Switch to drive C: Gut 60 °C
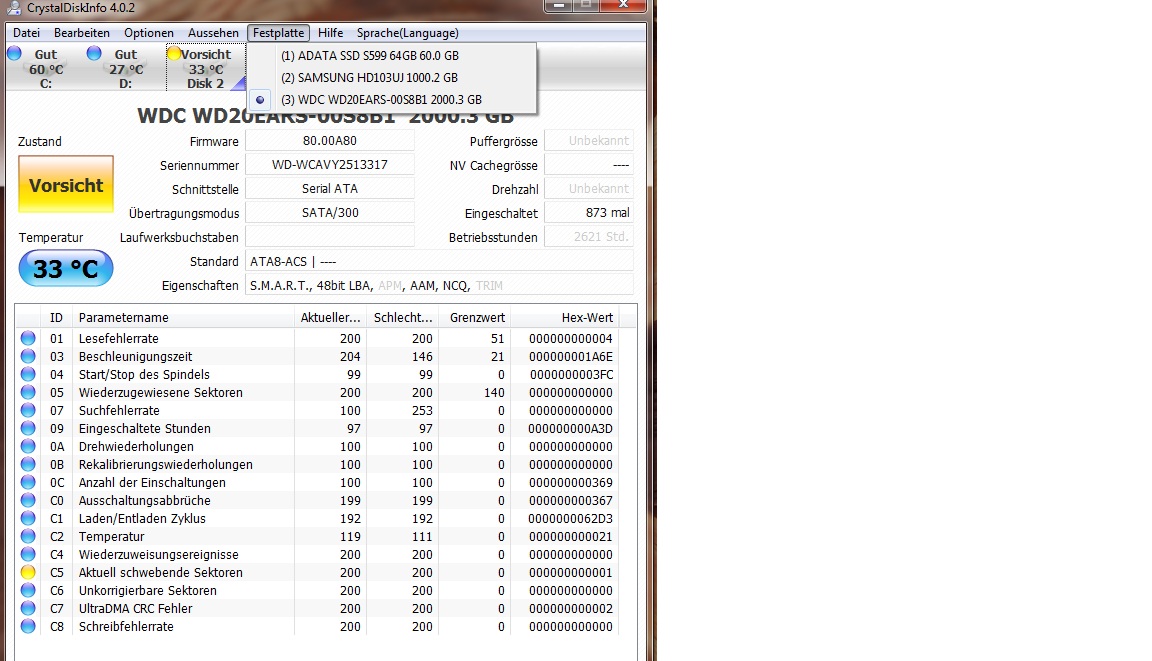Screen dimensions: 1152x661 click(x=46, y=68)
